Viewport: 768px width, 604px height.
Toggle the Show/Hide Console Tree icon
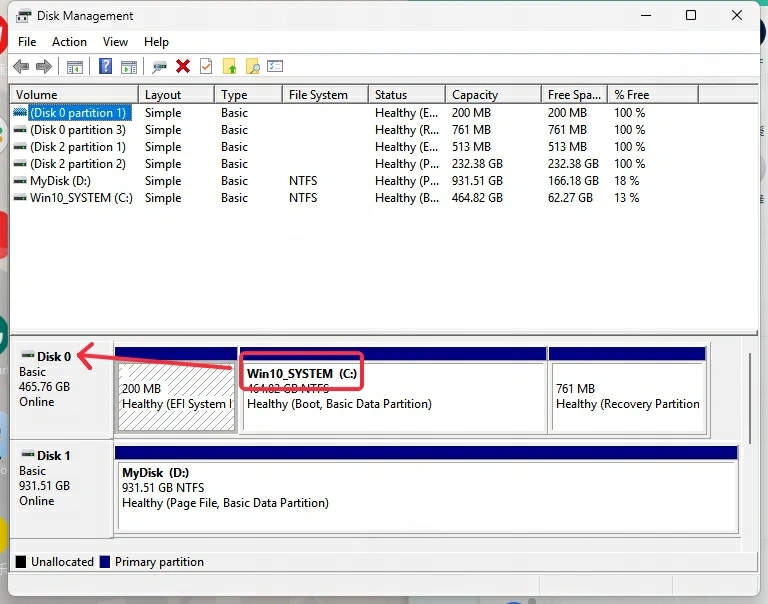[x=74, y=67]
